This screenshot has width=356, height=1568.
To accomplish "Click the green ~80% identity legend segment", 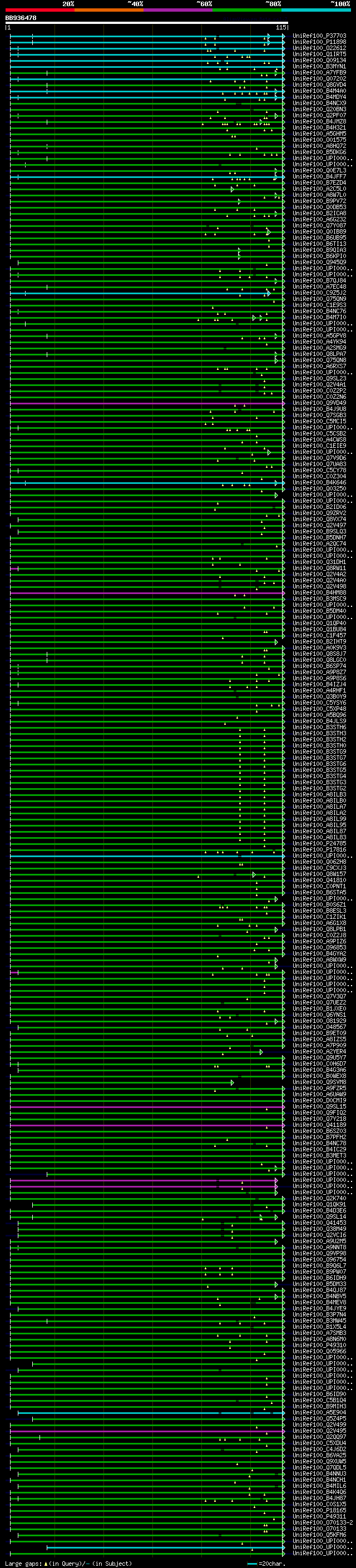I will [x=247, y=10].
